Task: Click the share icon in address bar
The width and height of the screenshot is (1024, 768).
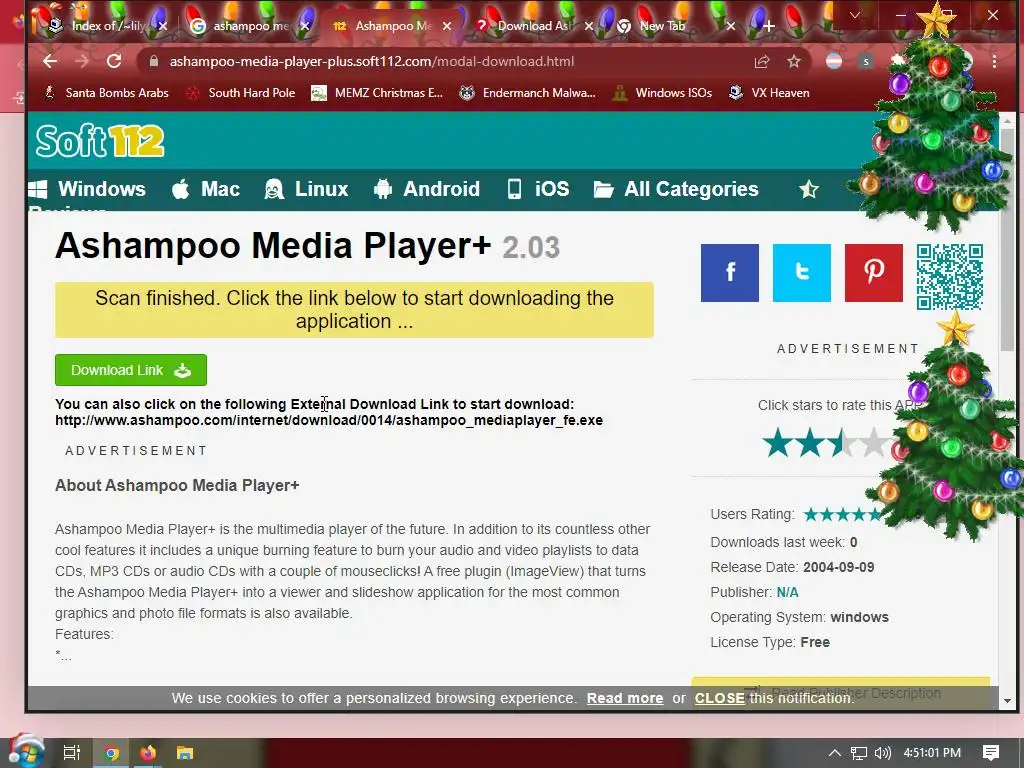Action: 761,61
